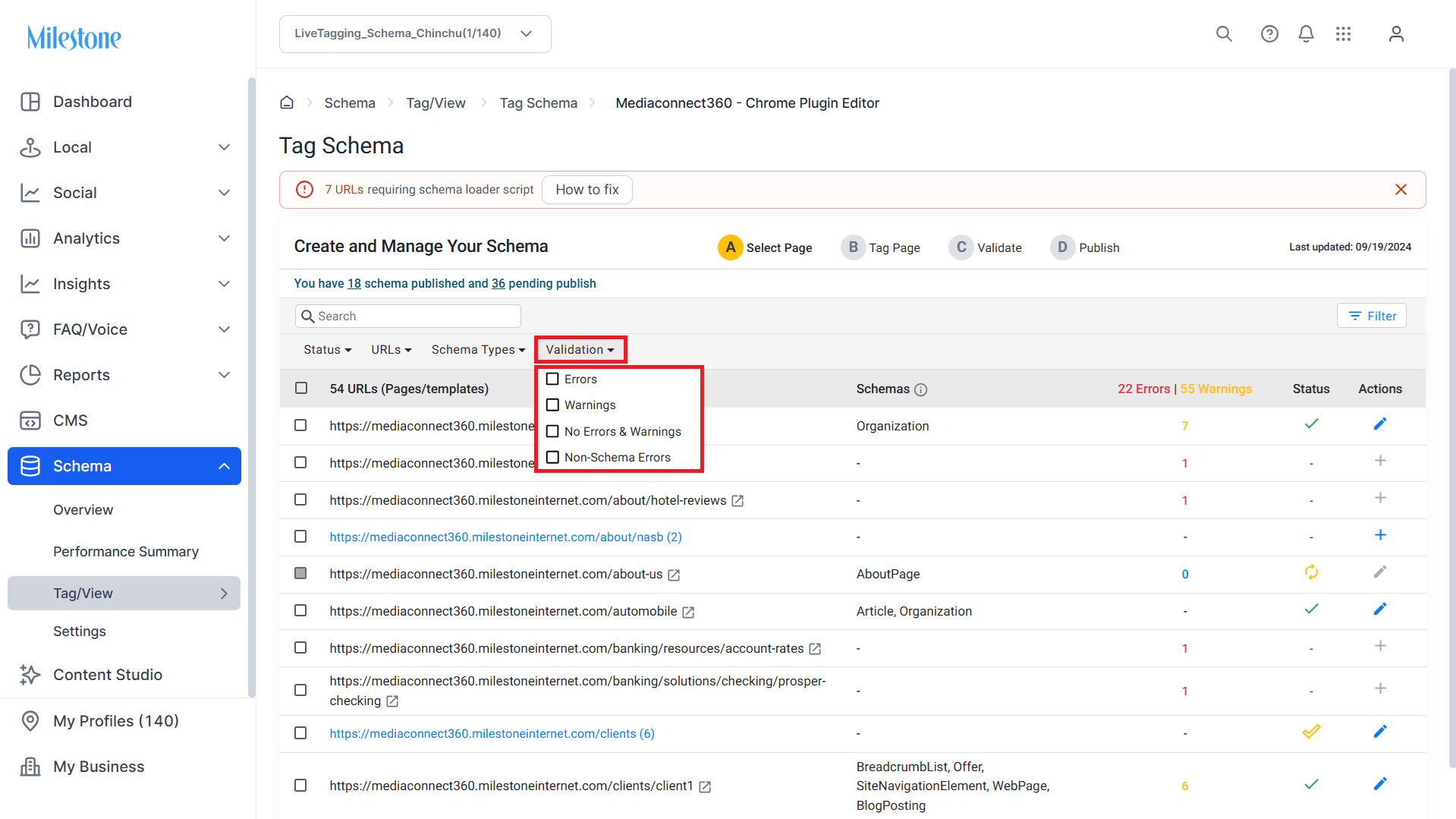1456x819 pixels.
Task: Open the apps grid launcher icon
Action: [x=1343, y=33]
